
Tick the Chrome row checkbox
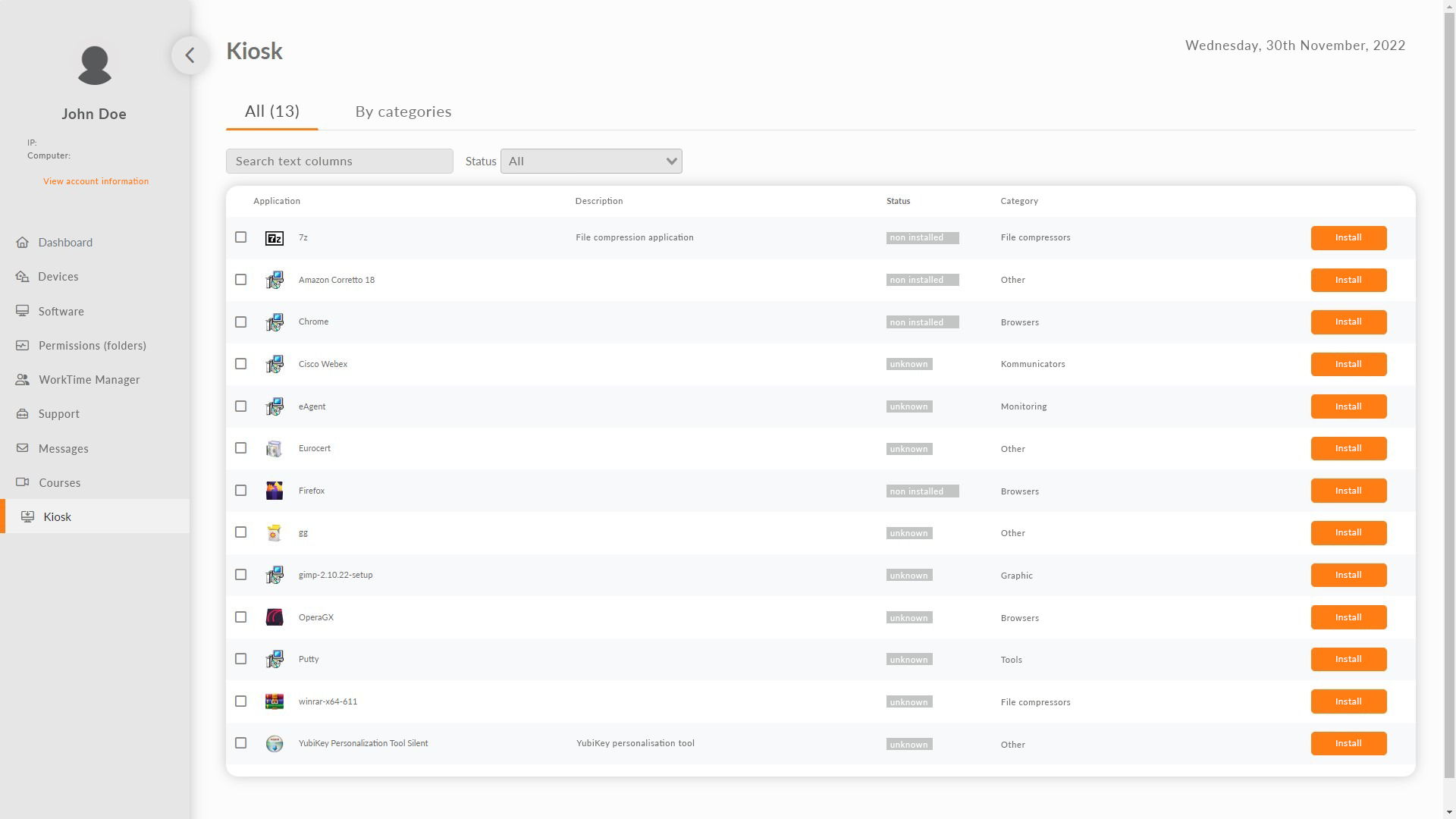(x=241, y=322)
